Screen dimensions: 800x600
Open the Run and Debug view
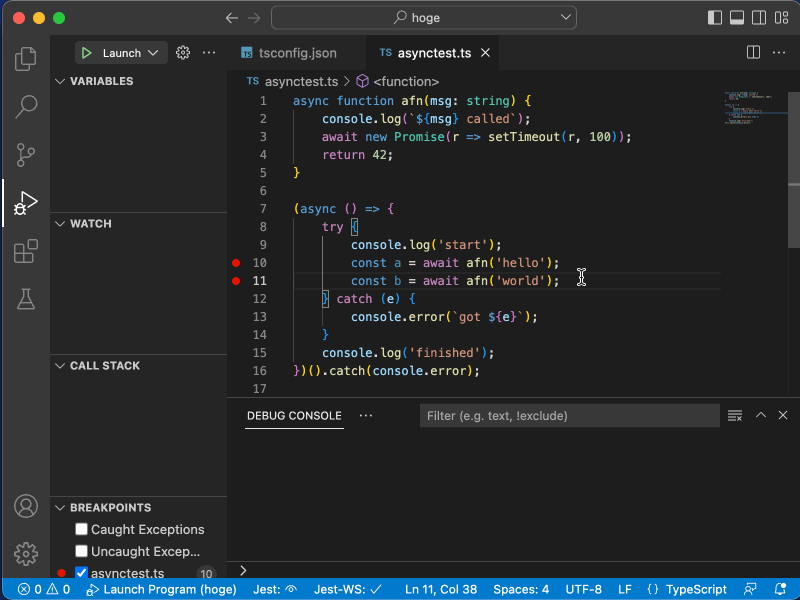pos(25,203)
